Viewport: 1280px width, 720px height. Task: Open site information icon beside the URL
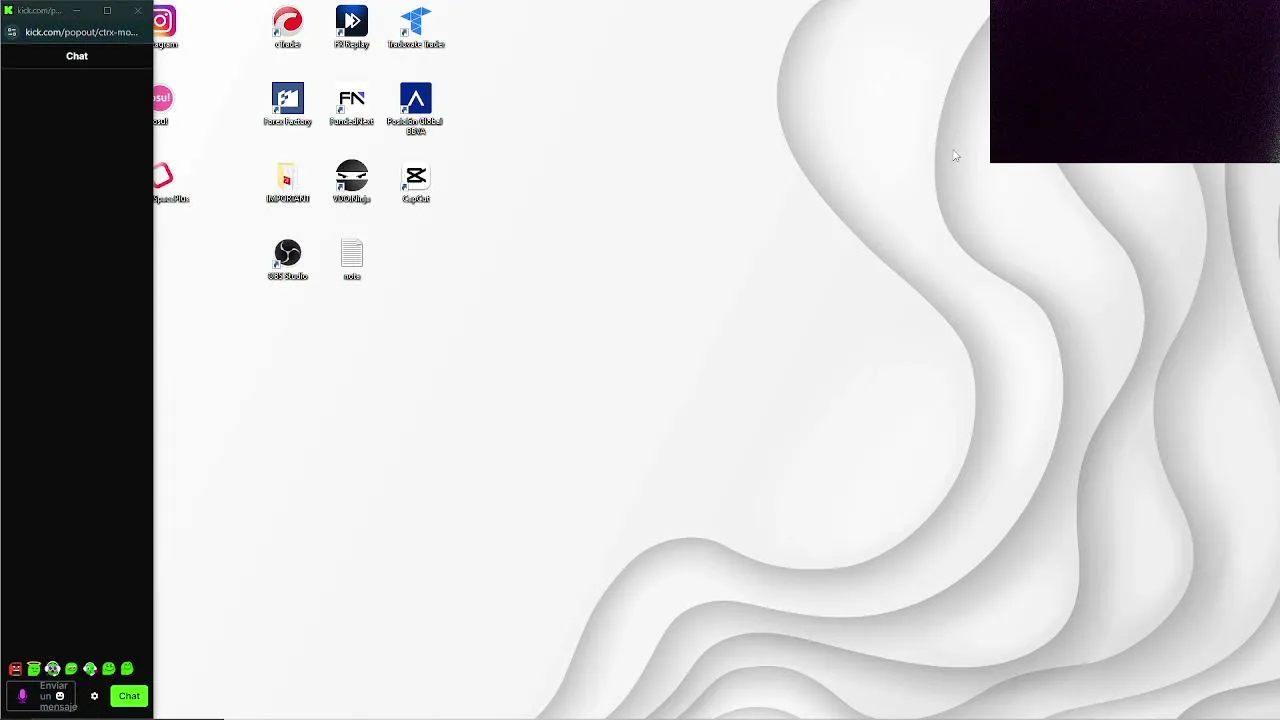[11, 32]
